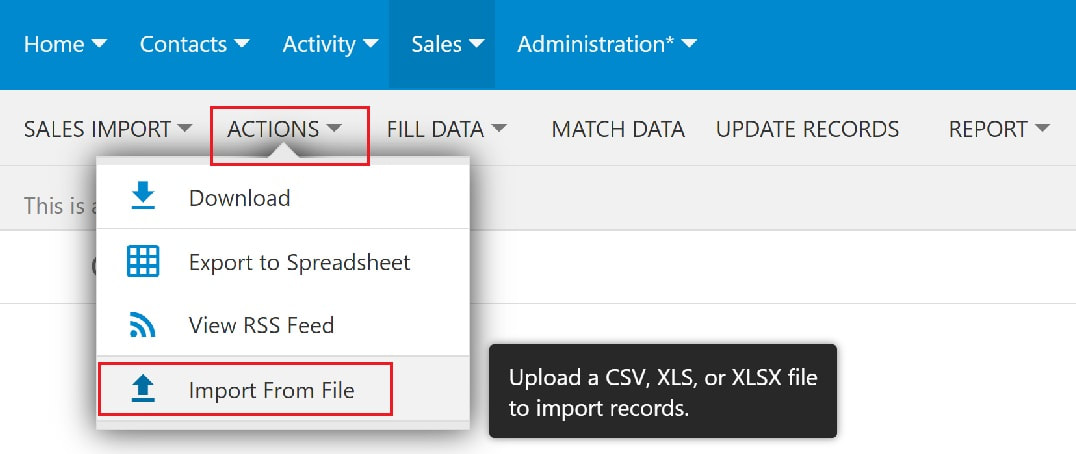Open View RSS Feed option
Image resolution: width=1076 pixels, height=454 pixels.
[283, 324]
